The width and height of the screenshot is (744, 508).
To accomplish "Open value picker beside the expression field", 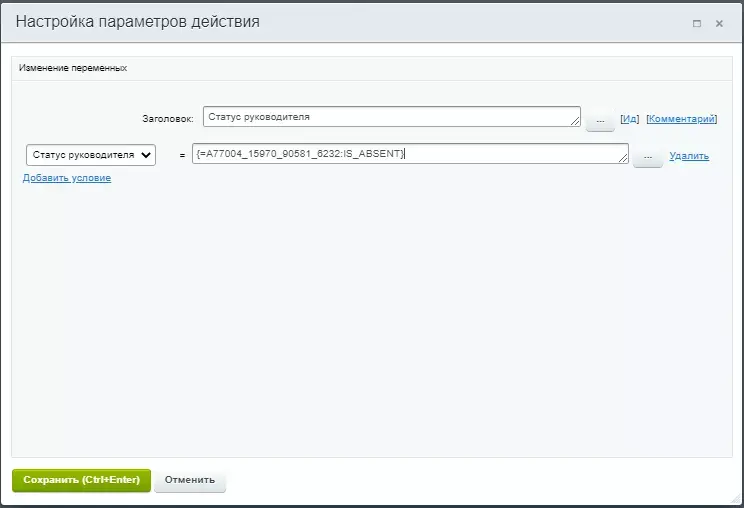I will (648, 157).
